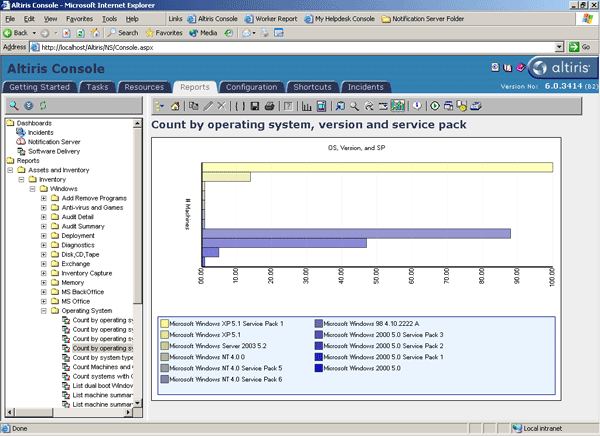
Task: Switch to the Resources tab
Action: 144,87
